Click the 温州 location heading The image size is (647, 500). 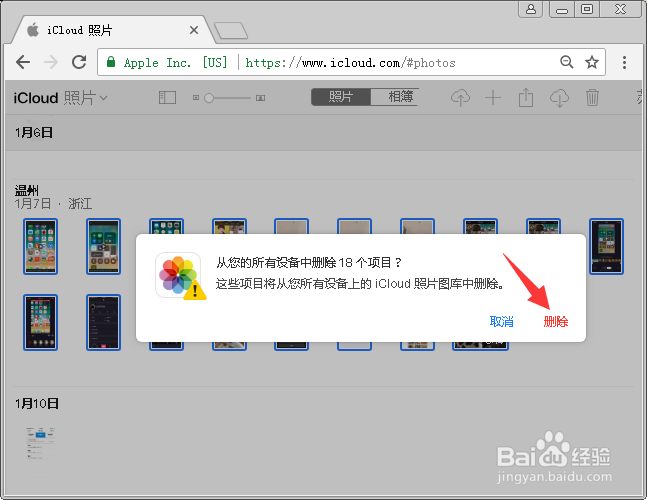pos(27,191)
